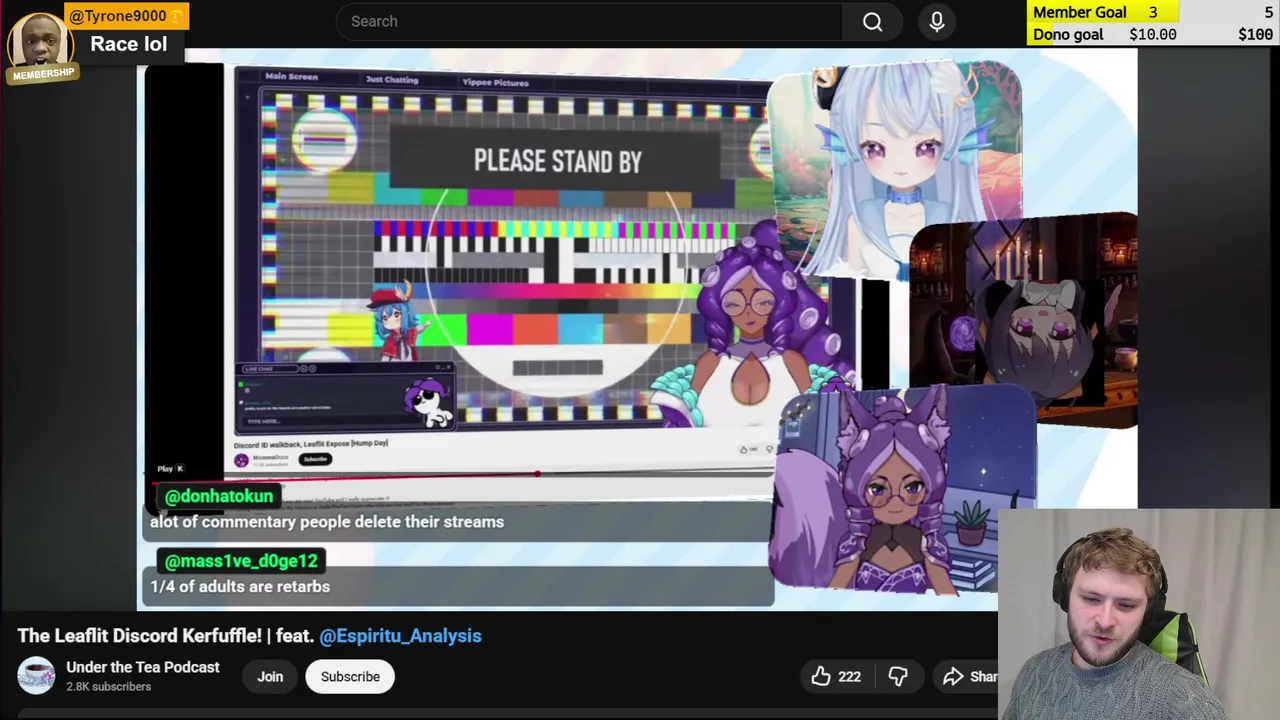This screenshot has height=720, width=1280.
Task: Click the Race lol chat message
Action: [x=129, y=44]
